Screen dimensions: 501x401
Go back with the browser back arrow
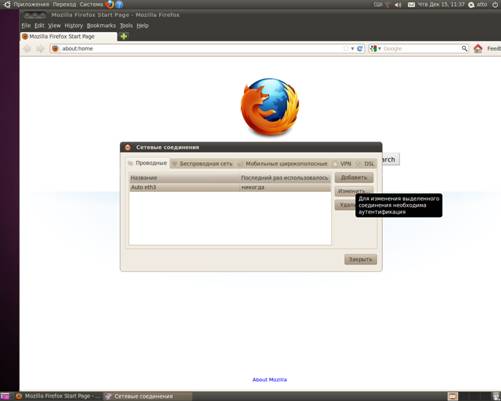[27, 49]
